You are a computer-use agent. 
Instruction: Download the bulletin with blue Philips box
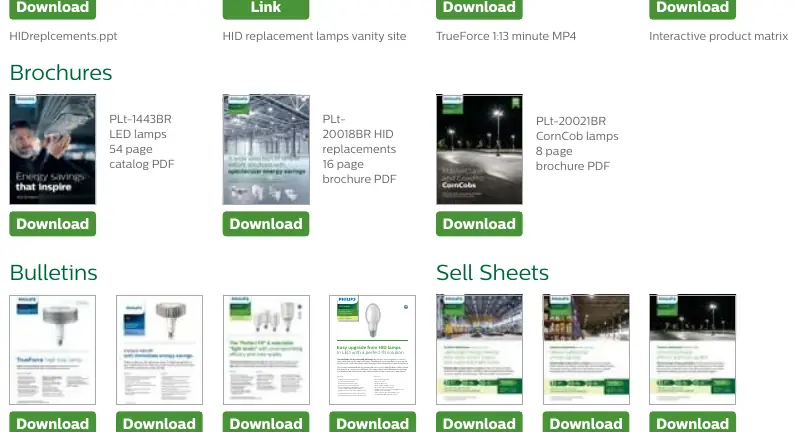159,422
